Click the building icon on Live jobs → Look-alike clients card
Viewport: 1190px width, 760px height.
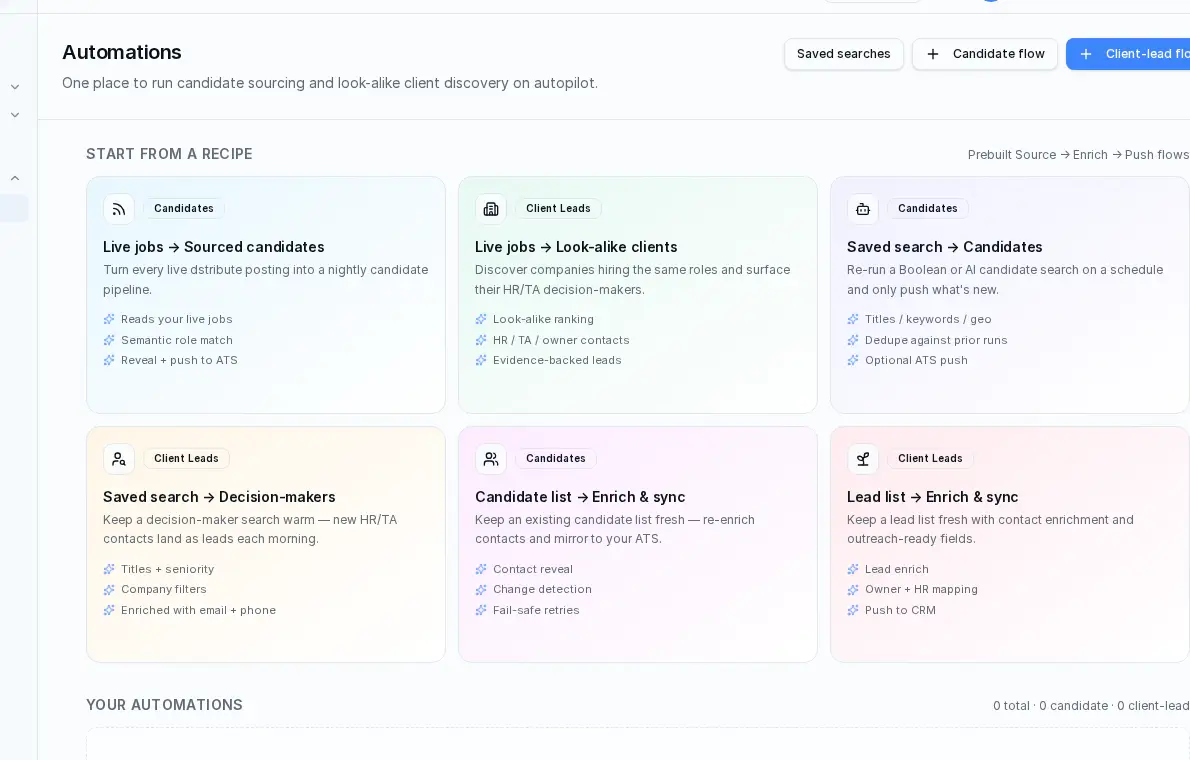tap(490, 209)
